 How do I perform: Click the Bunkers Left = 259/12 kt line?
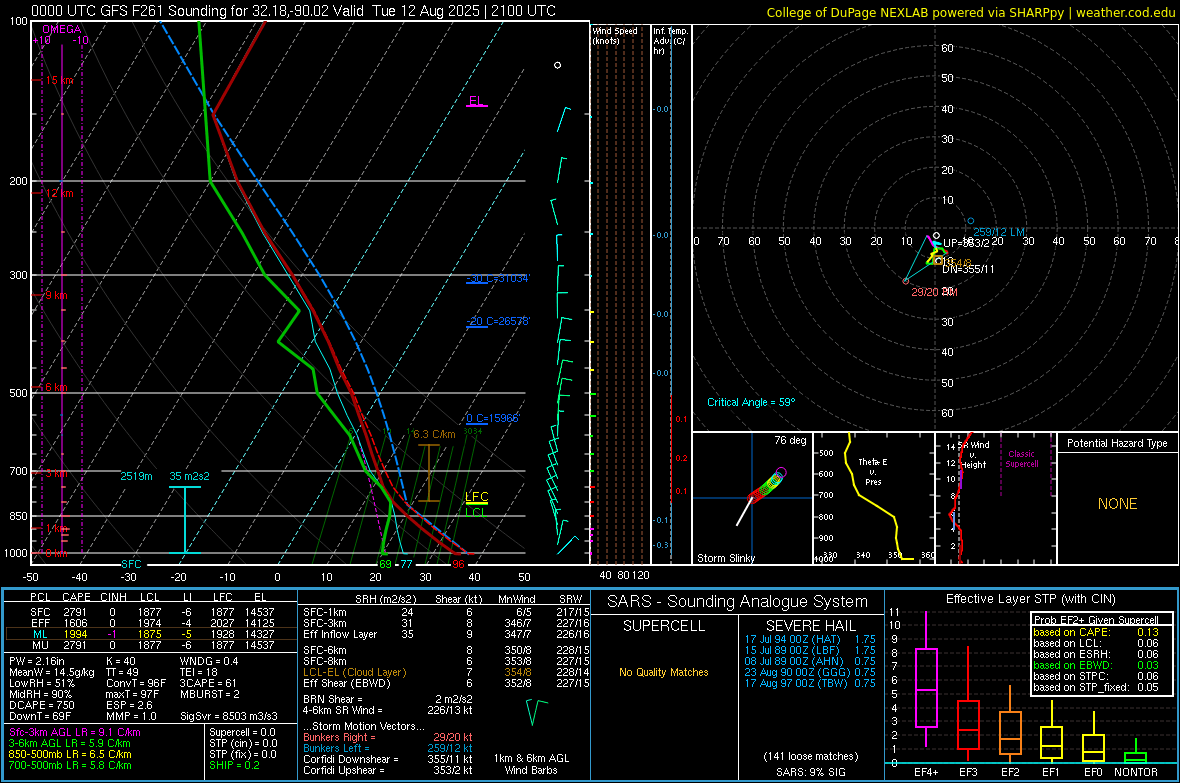click(x=388, y=748)
